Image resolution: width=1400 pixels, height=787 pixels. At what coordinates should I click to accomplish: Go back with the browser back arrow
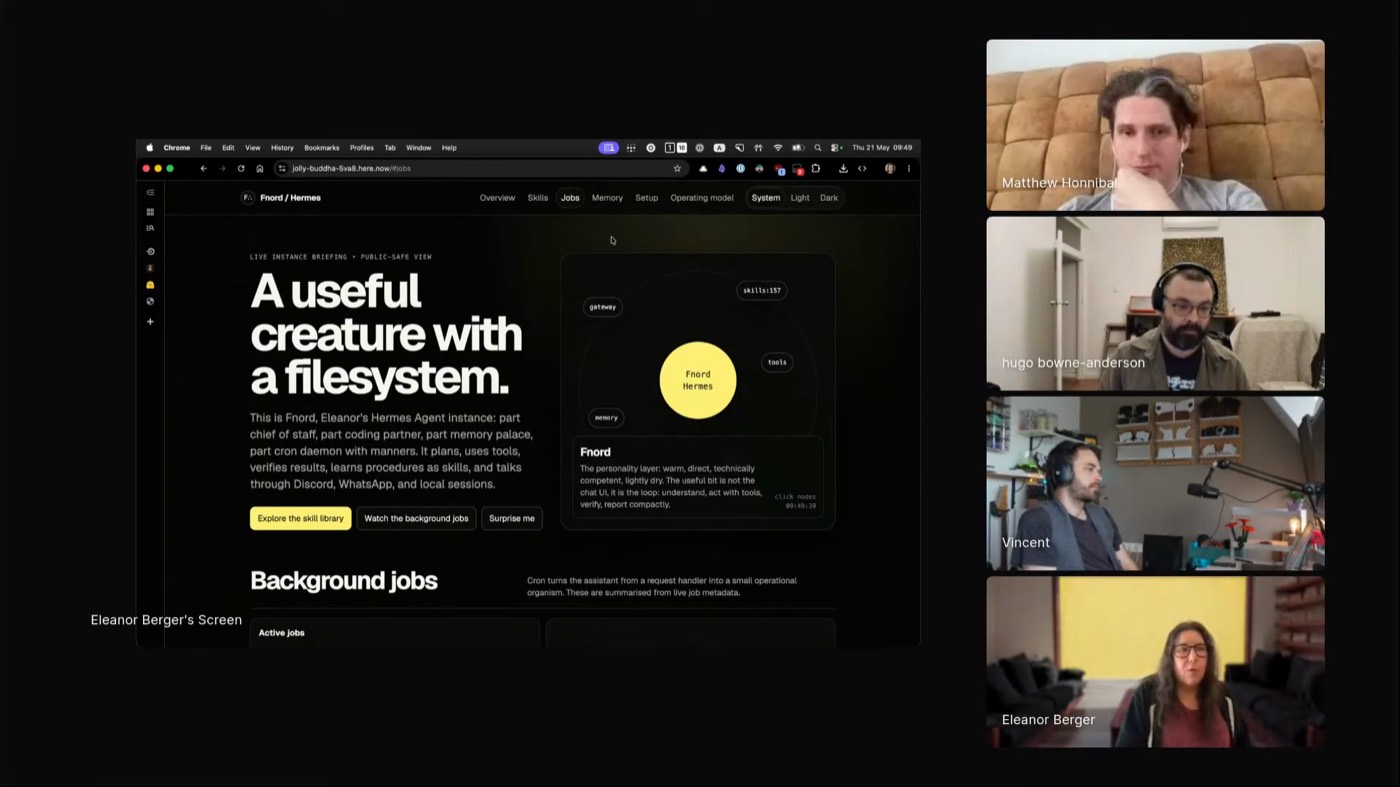click(x=203, y=169)
